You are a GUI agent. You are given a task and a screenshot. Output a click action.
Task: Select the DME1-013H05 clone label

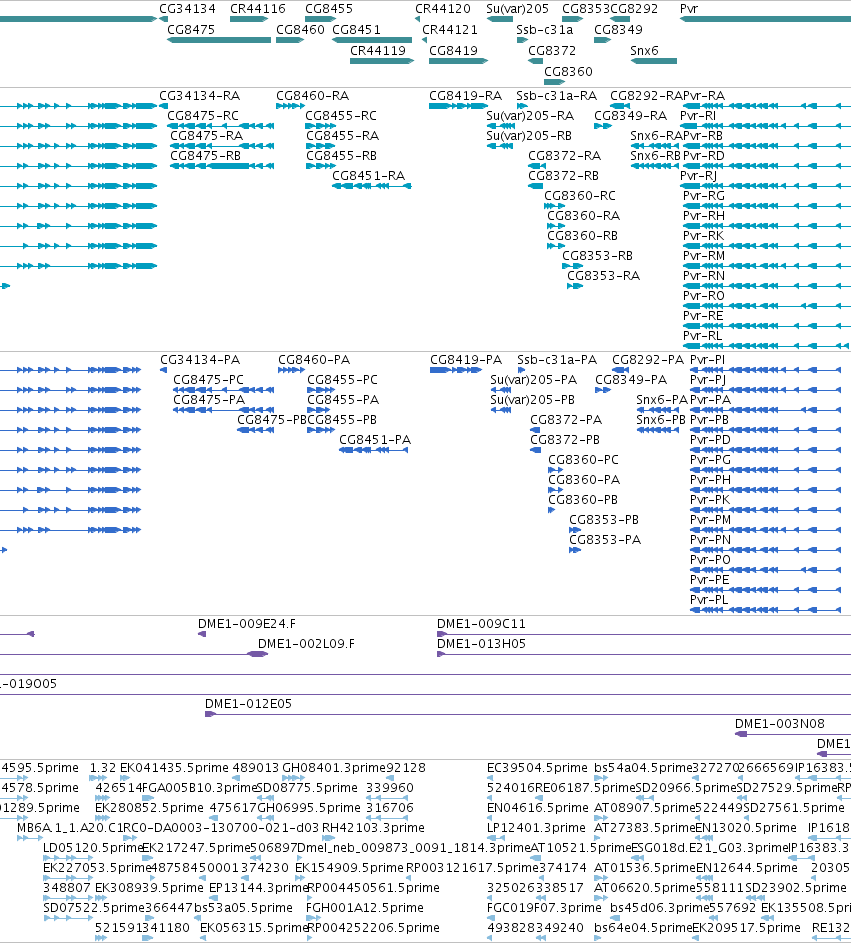[481, 644]
